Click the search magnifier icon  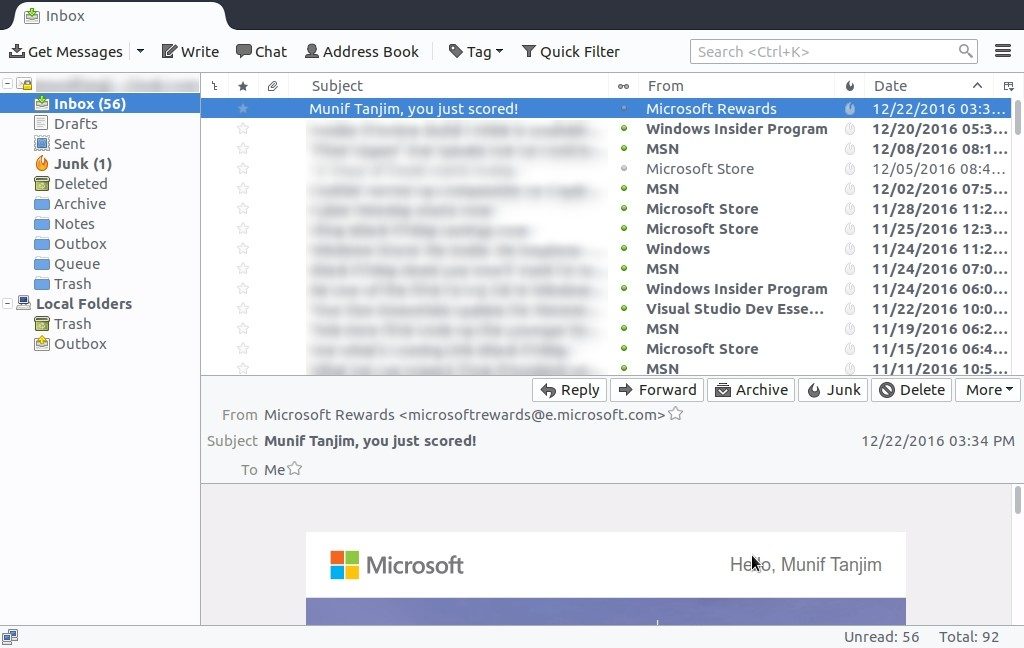pyautogui.click(x=965, y=51)
